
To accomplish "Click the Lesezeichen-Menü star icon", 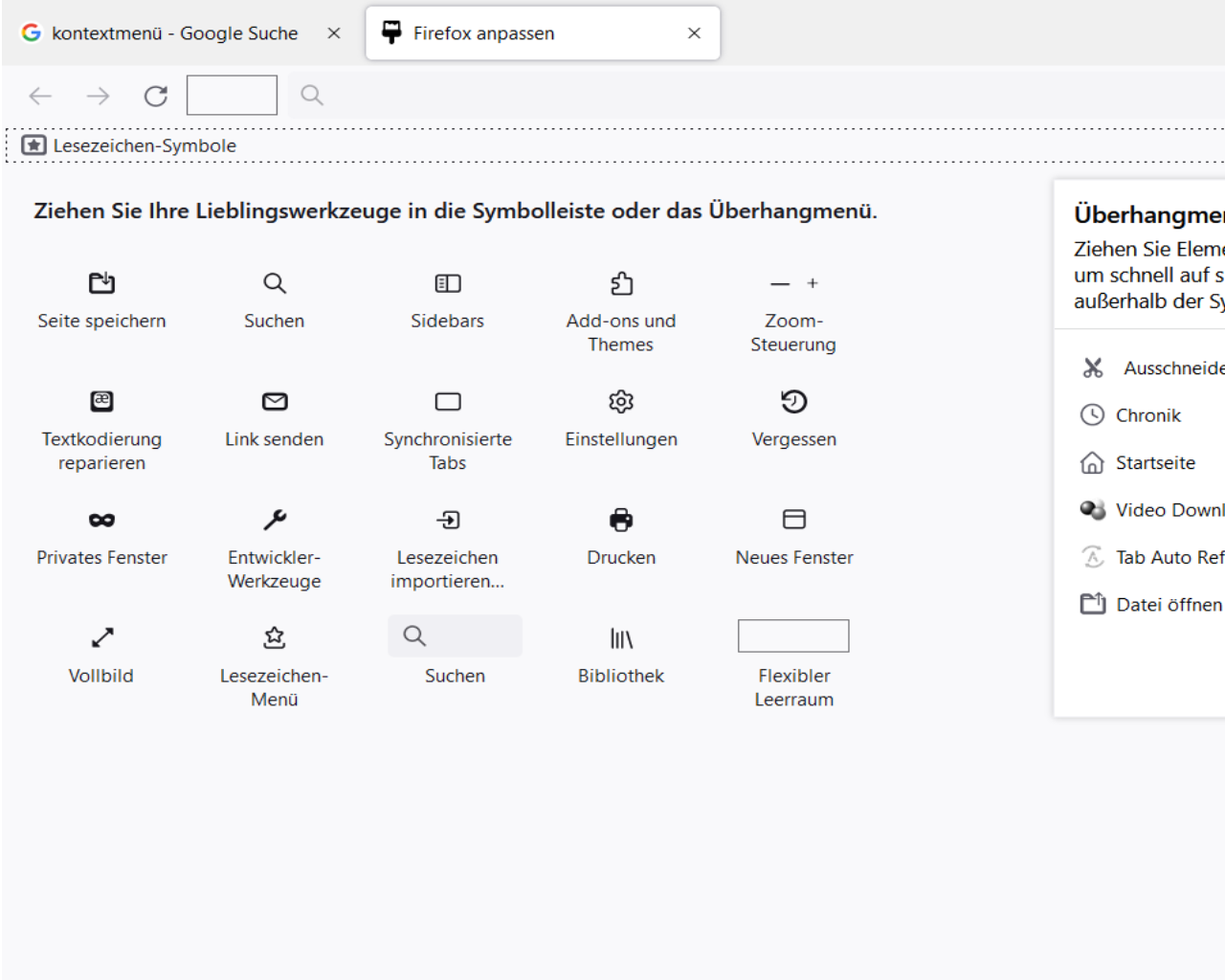I will (x=275, y=637).
